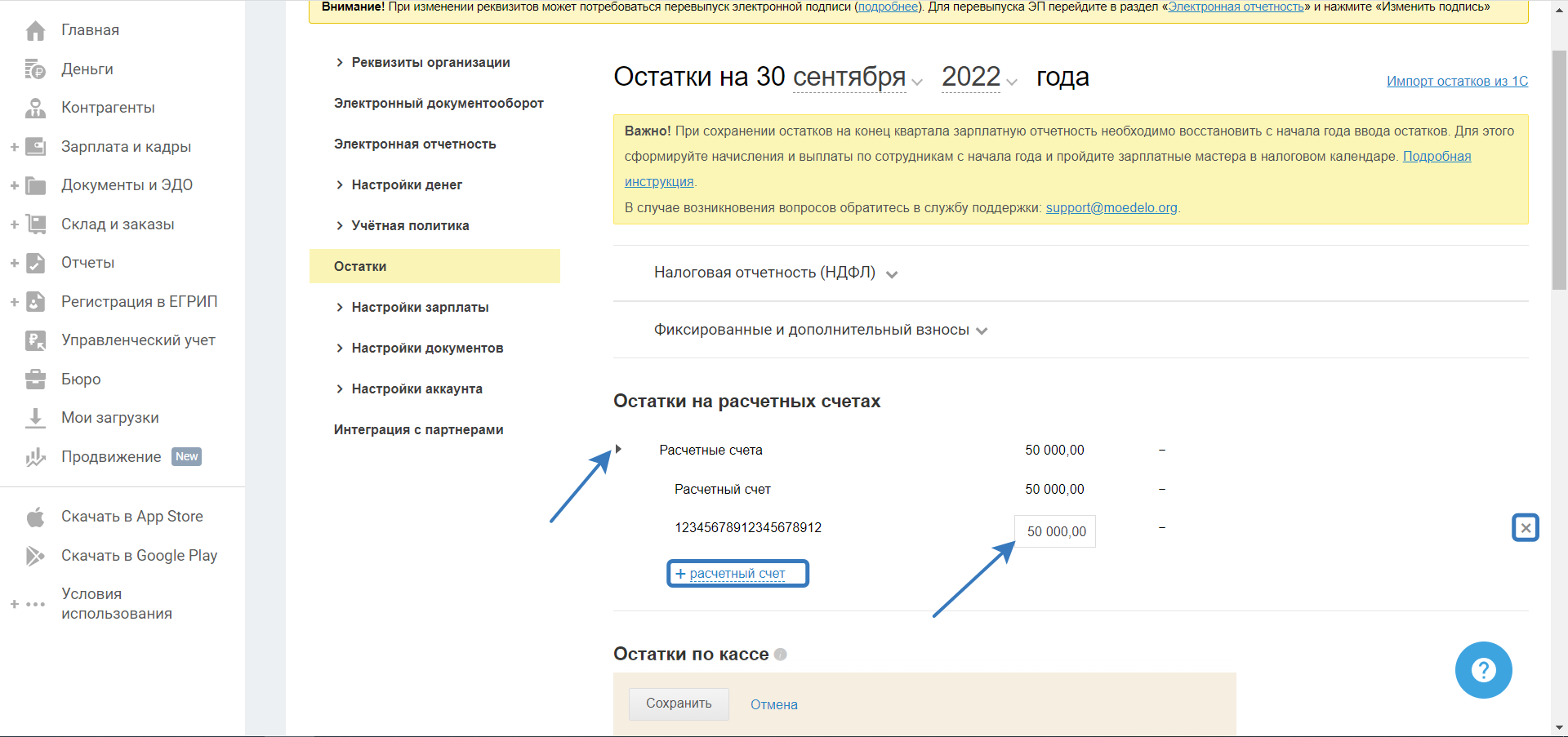Toggle the triangle beside Расчетные счета

pyautogui.click(x=619, y=449)
